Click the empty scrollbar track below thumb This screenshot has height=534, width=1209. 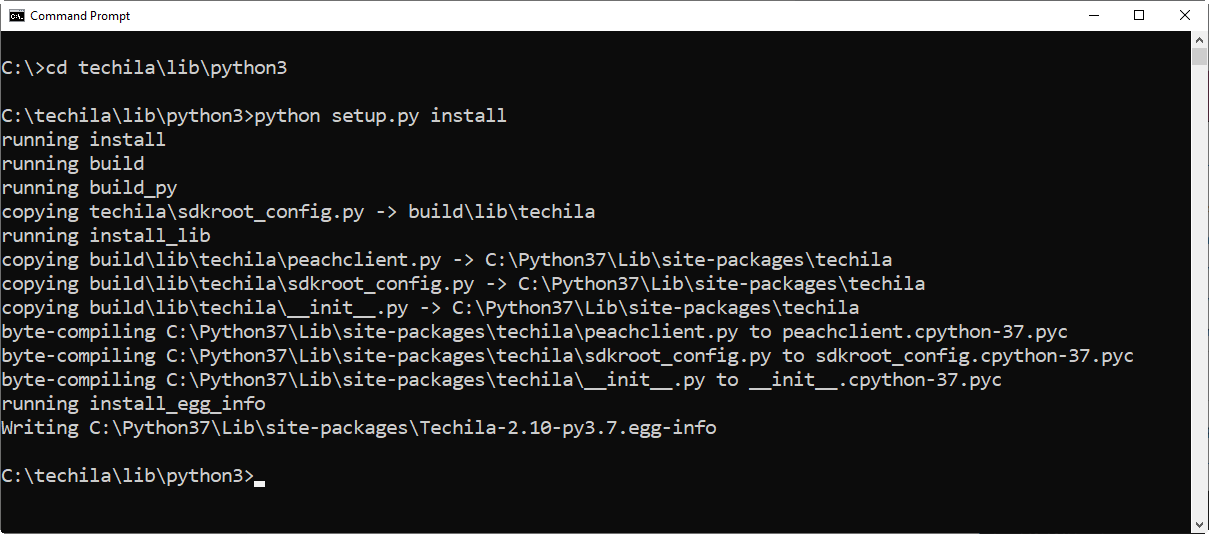[x=1200, y=300]
